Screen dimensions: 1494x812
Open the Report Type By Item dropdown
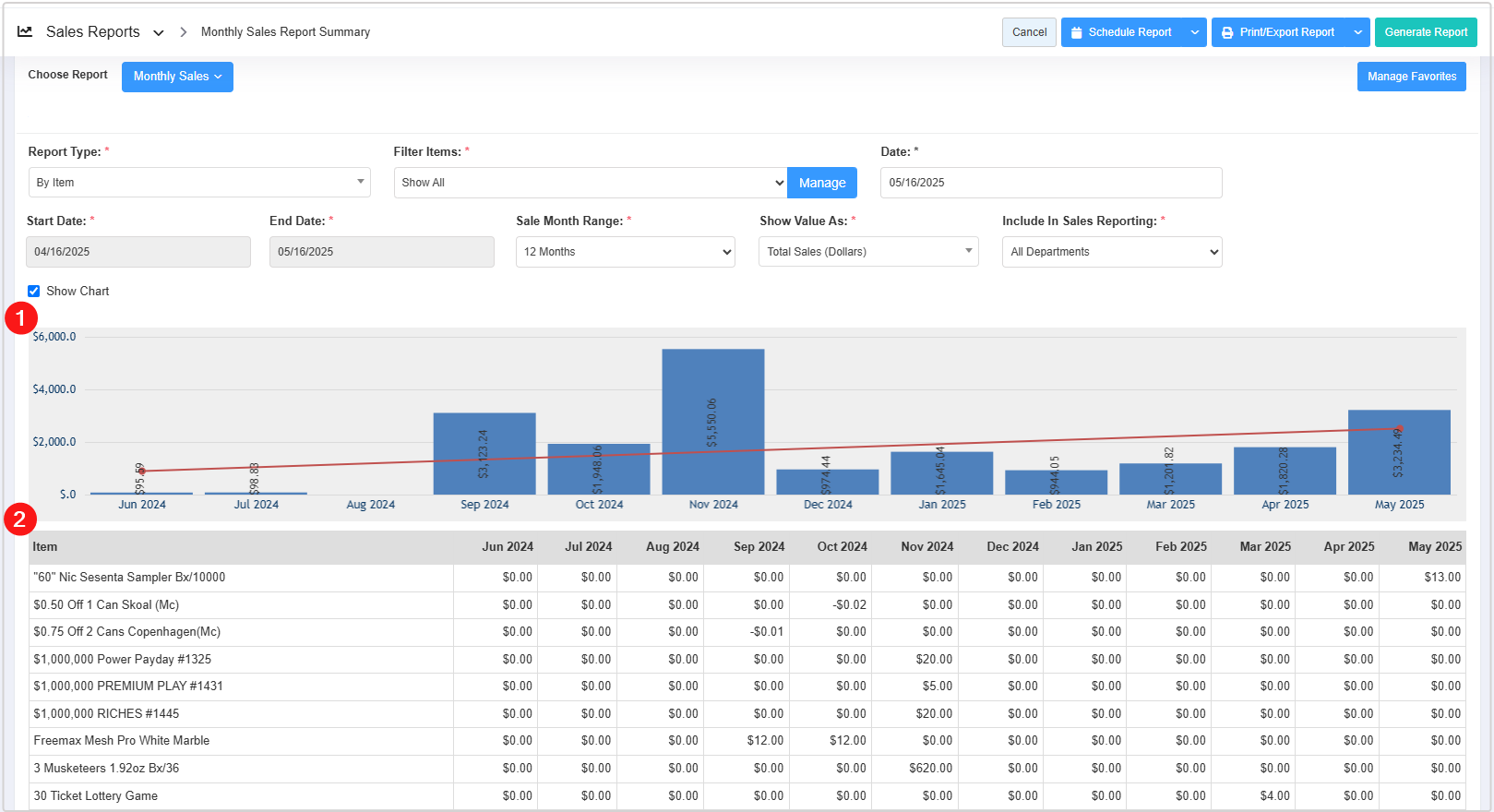199,183
